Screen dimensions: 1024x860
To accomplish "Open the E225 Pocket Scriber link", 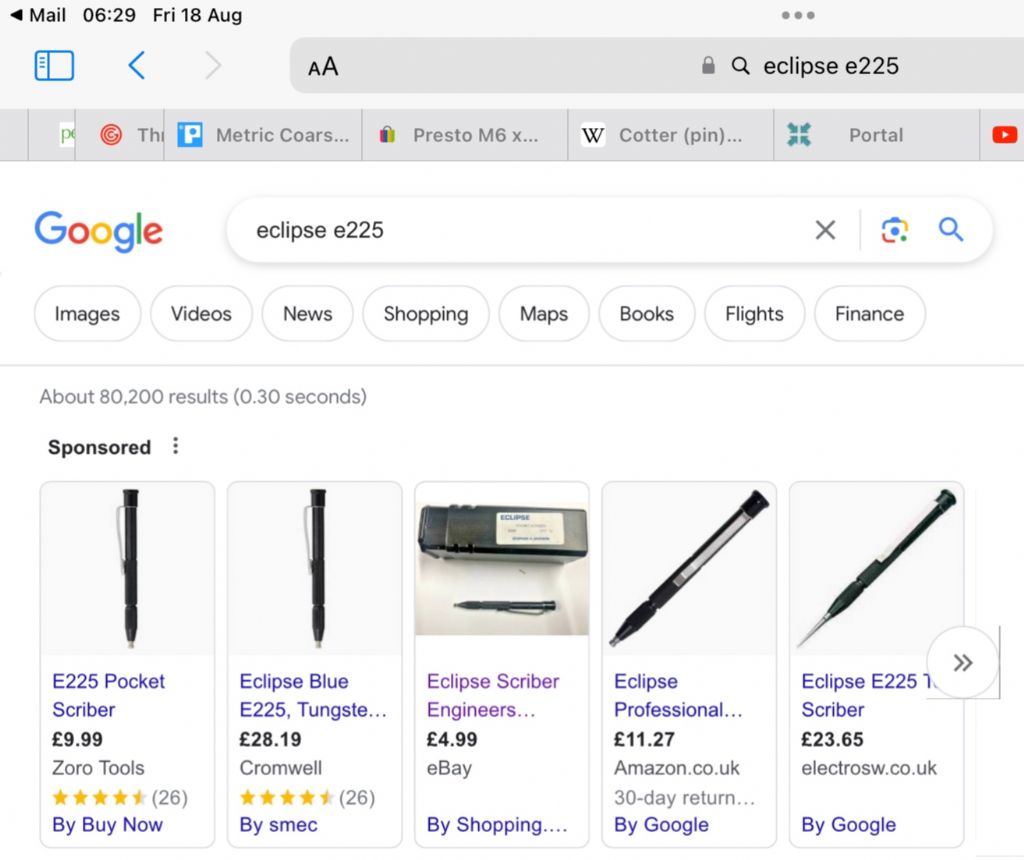I will click(108, 695).
